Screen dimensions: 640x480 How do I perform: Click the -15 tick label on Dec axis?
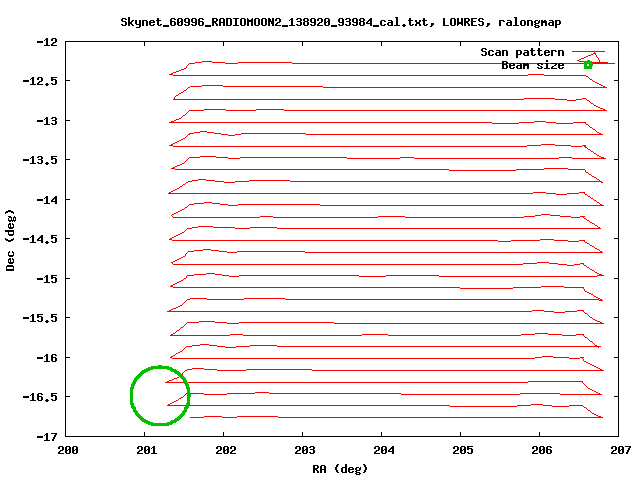click(47, 279)
